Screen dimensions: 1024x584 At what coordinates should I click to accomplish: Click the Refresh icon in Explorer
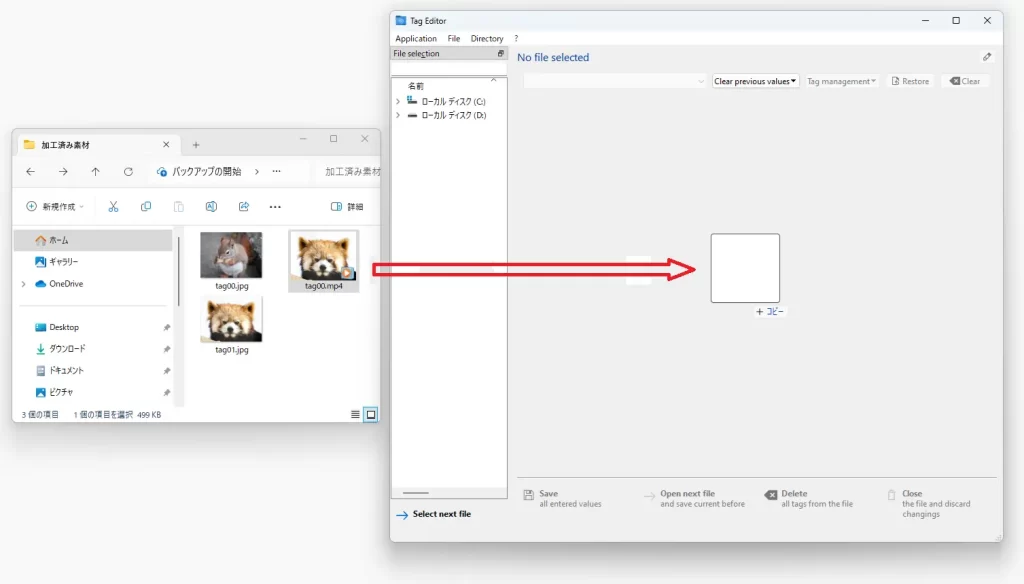click(x=128, y=172)
